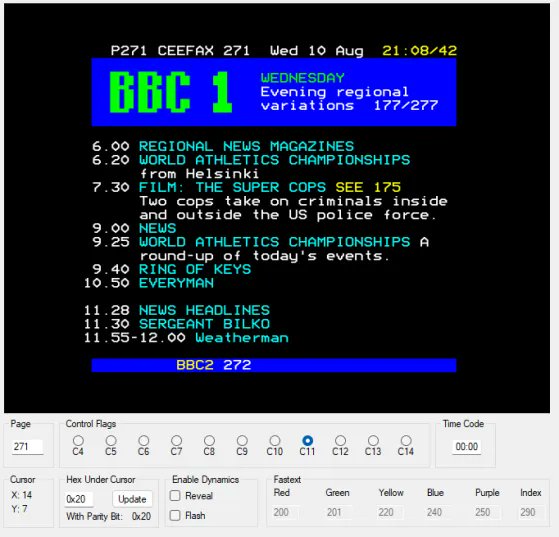Click the Cursor 'Y: 7' readout

19,509
